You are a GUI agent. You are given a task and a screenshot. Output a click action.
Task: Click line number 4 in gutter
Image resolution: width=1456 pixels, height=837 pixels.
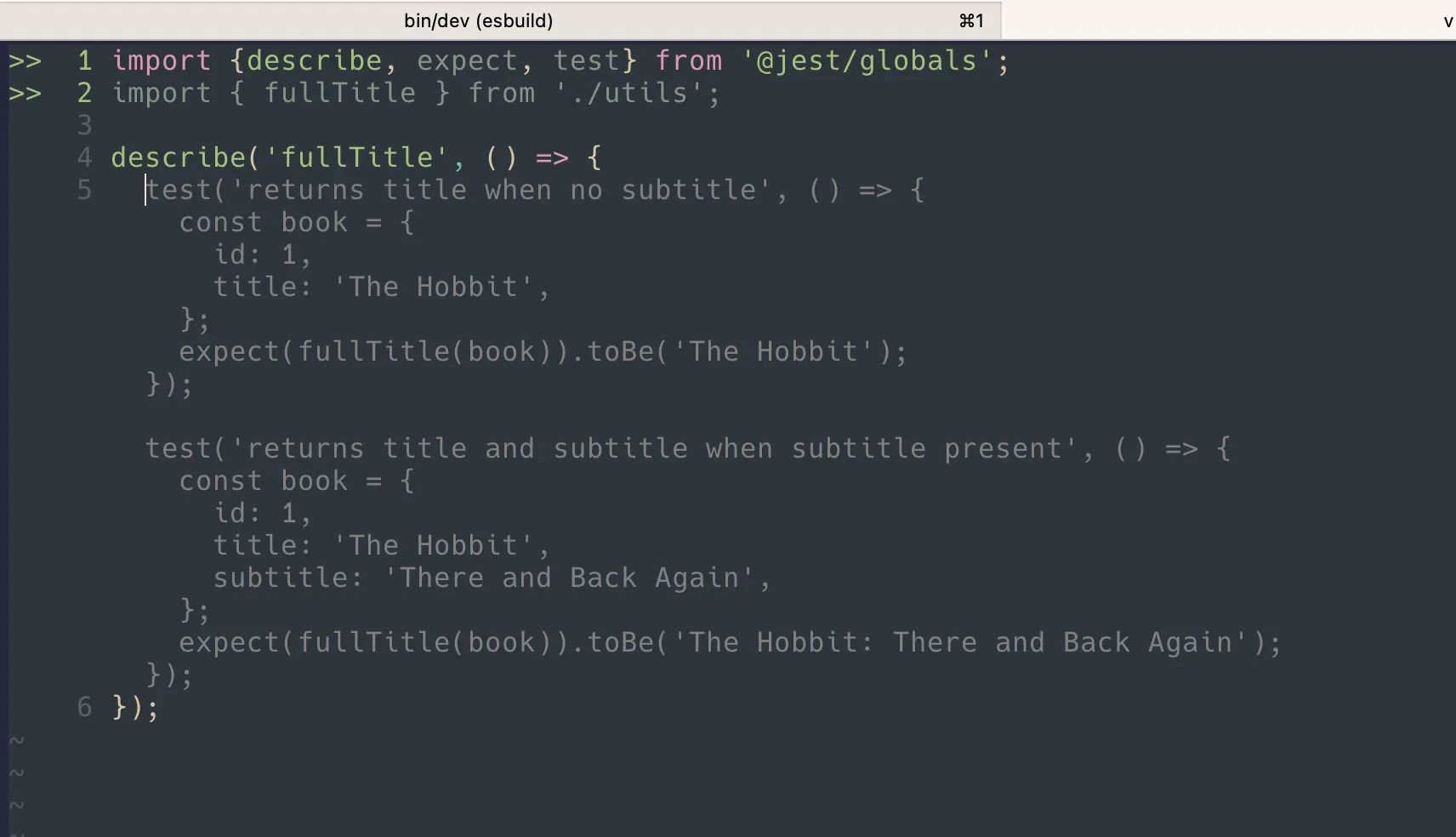(84, 157)
